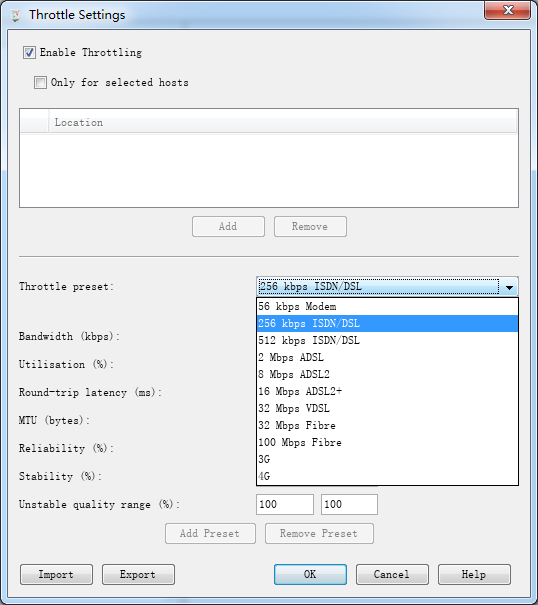Click the Add host button
Viewport: 538px width, 605px height.
(x=228, y=226)
